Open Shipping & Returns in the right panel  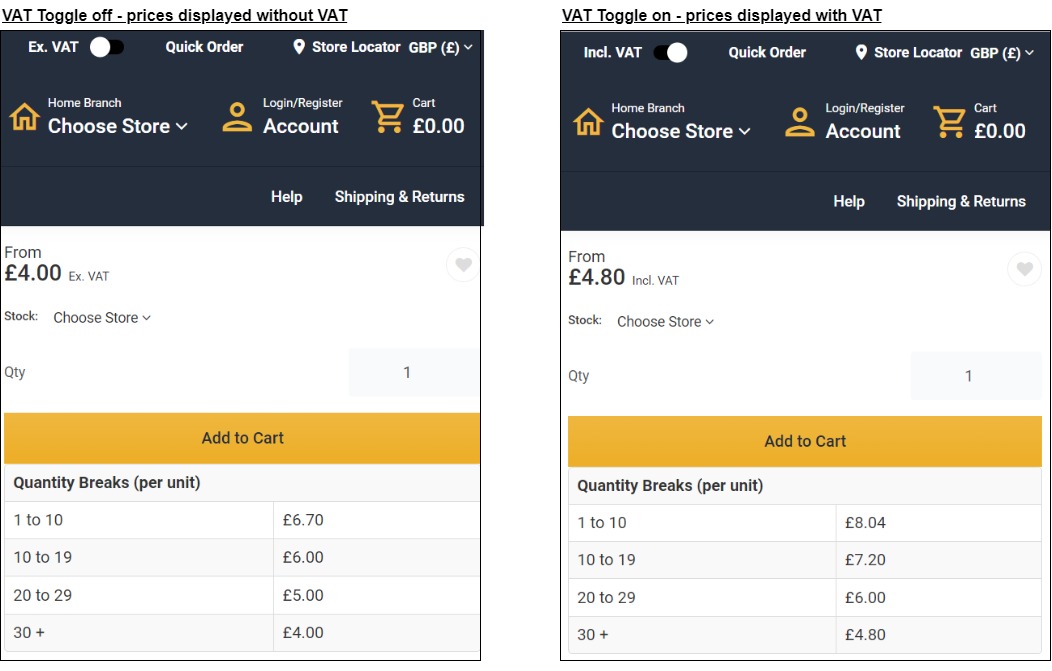coord(961,201)
